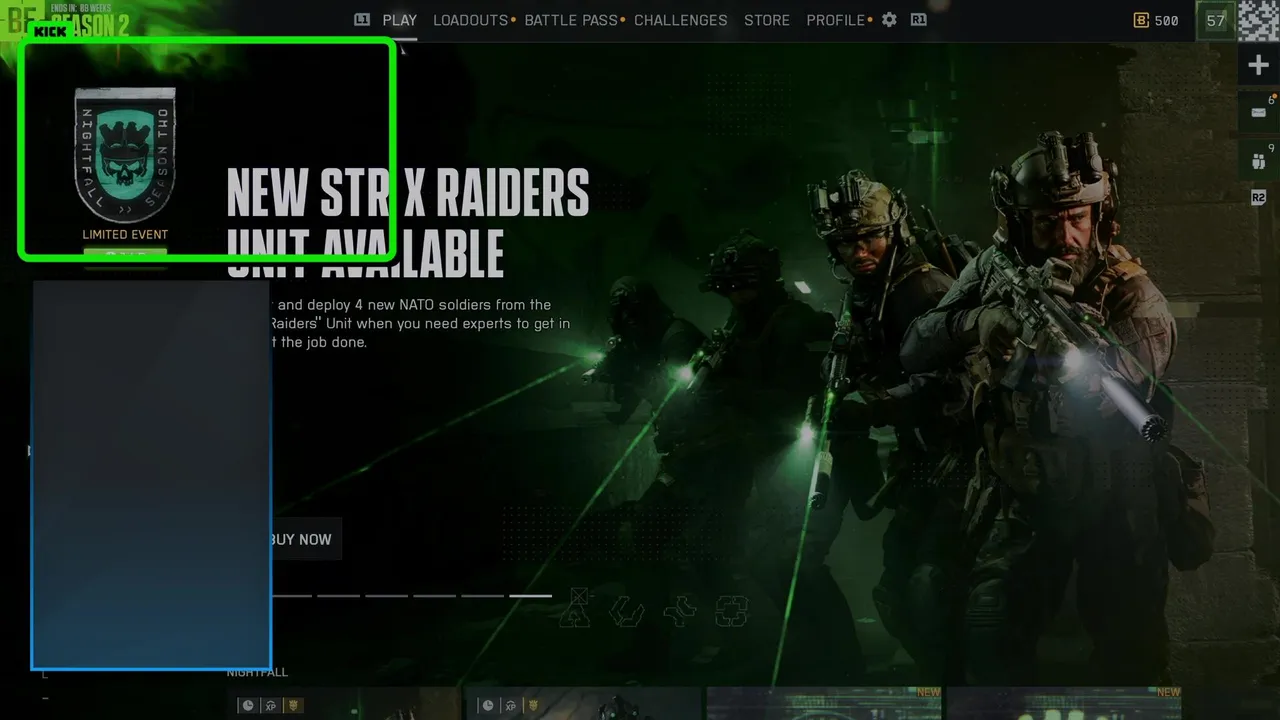Screen dimensions: 1280x720
Task: Switch to the PLAY tab
Action: (x=400, y=20)
